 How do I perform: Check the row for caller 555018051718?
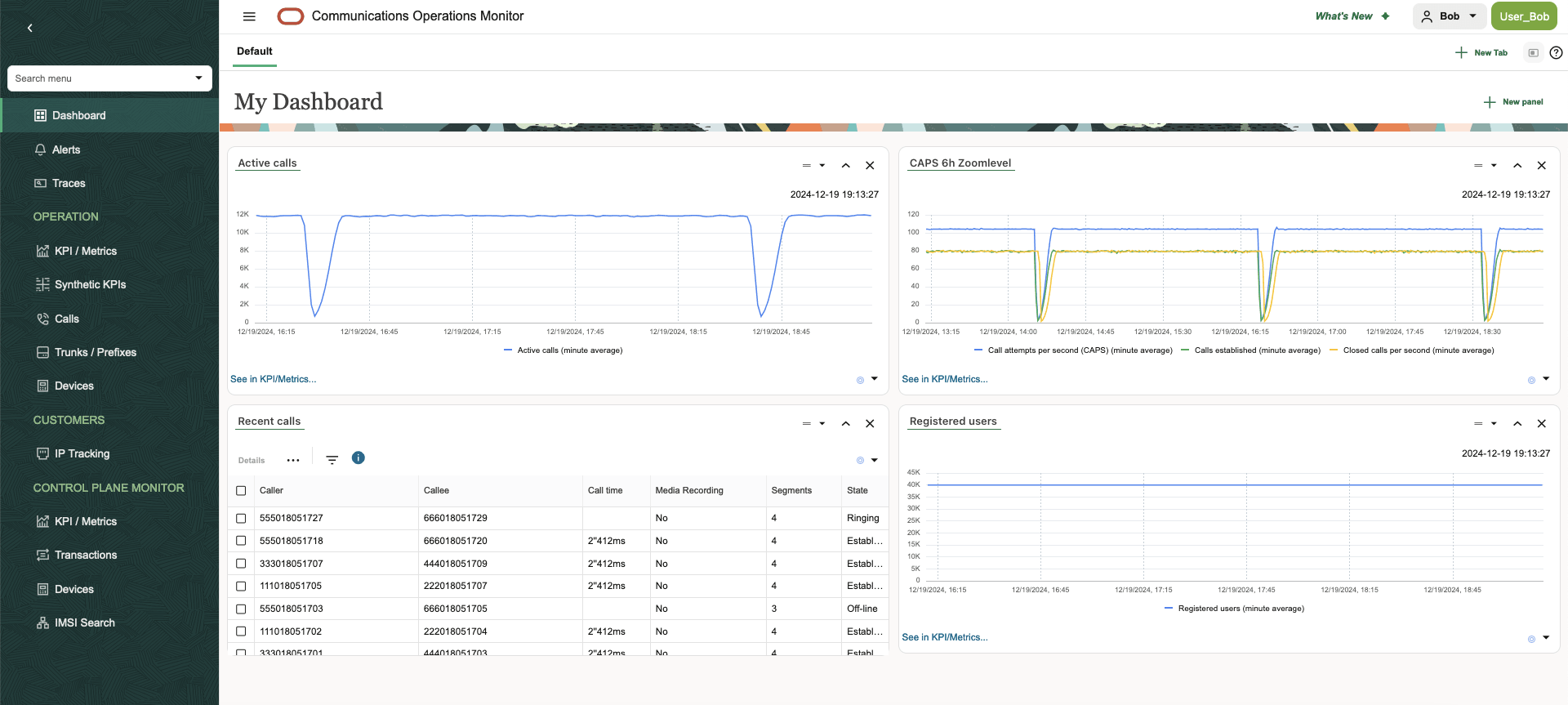241,541
